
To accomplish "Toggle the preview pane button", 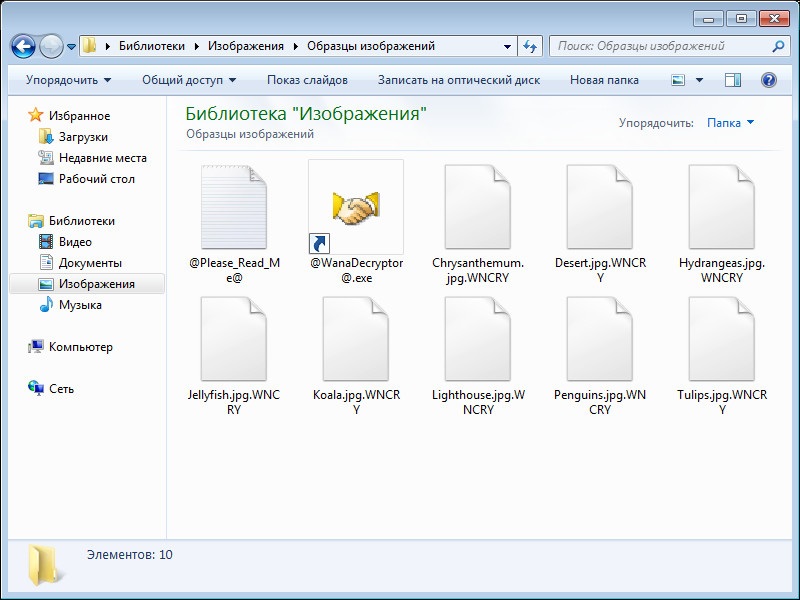I will tap(733, 80).
